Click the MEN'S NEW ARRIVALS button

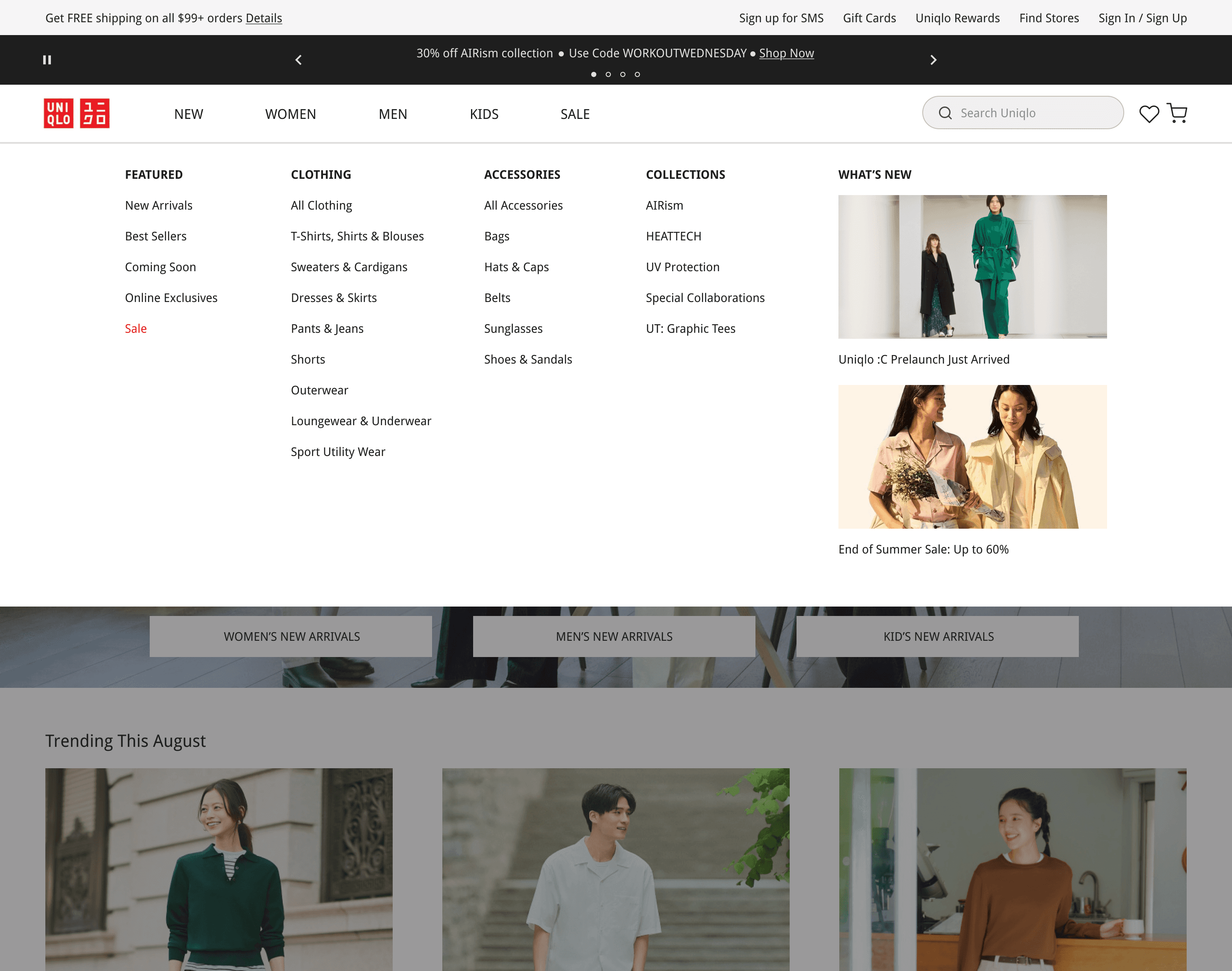614,637
